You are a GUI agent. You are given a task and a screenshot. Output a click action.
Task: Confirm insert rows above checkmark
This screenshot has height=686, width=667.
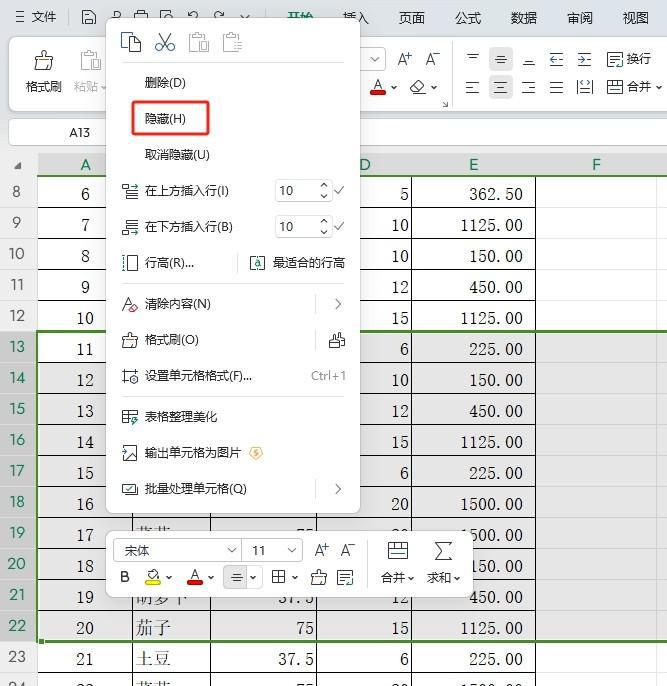coord(339,190)
